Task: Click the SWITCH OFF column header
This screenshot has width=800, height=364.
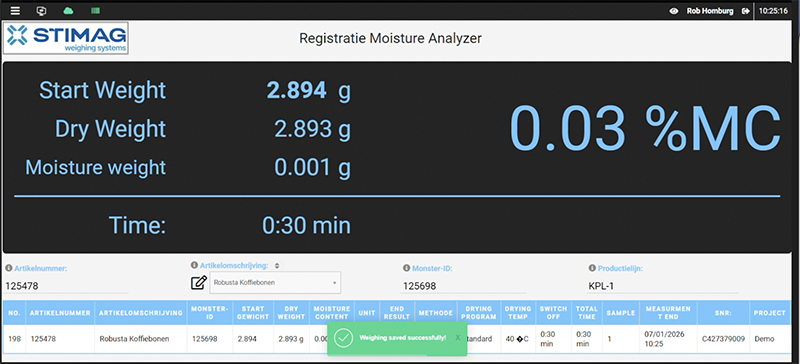Action: click(553, 312)
